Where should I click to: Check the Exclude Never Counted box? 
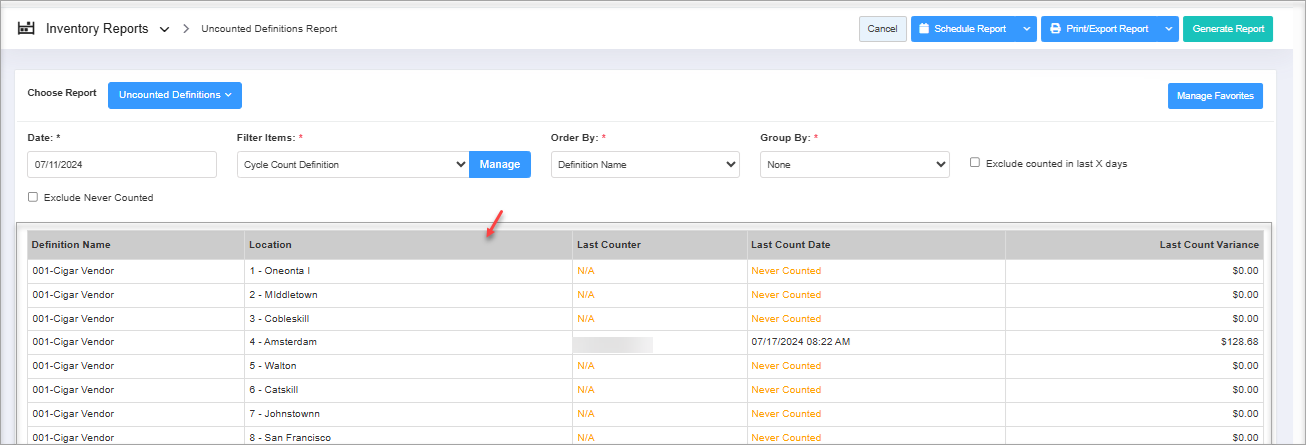(33, 197)
